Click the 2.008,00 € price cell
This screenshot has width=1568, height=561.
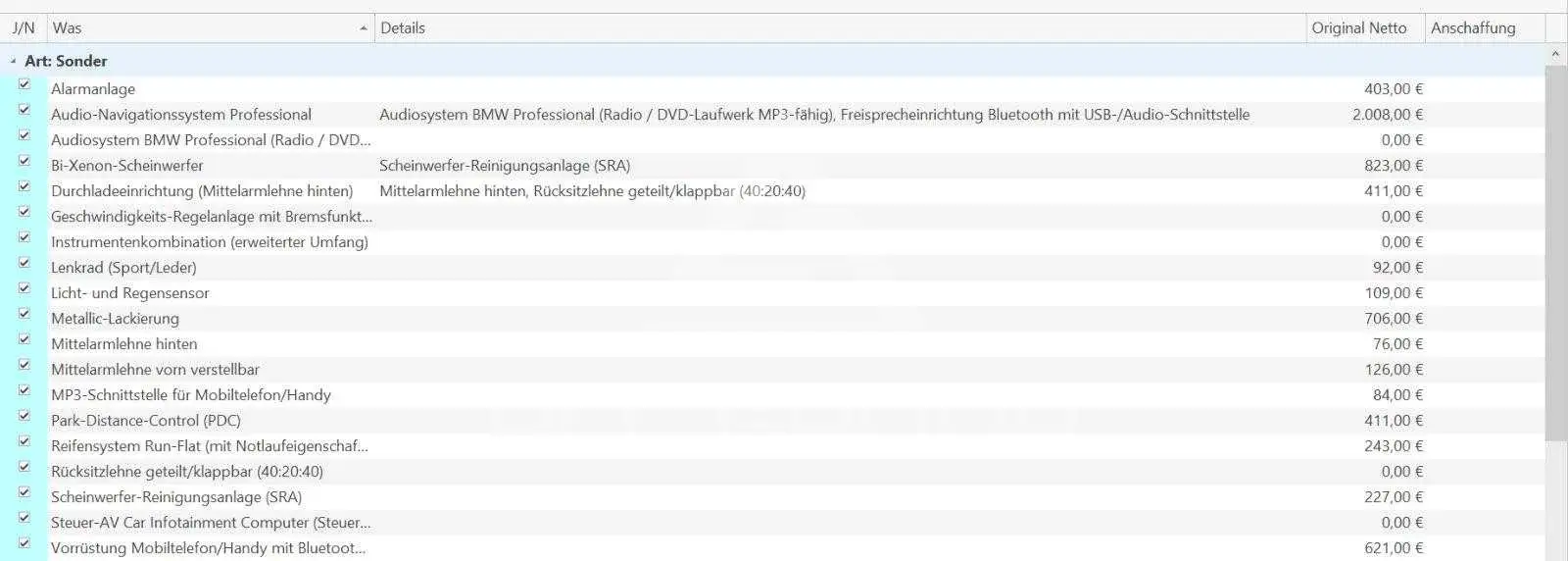coord(1387,115)
